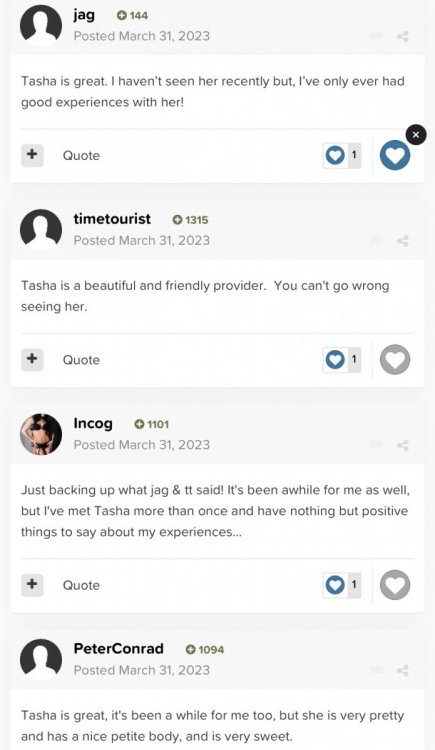Open Incog's avatar thumbnail

[x=41, y=434]
